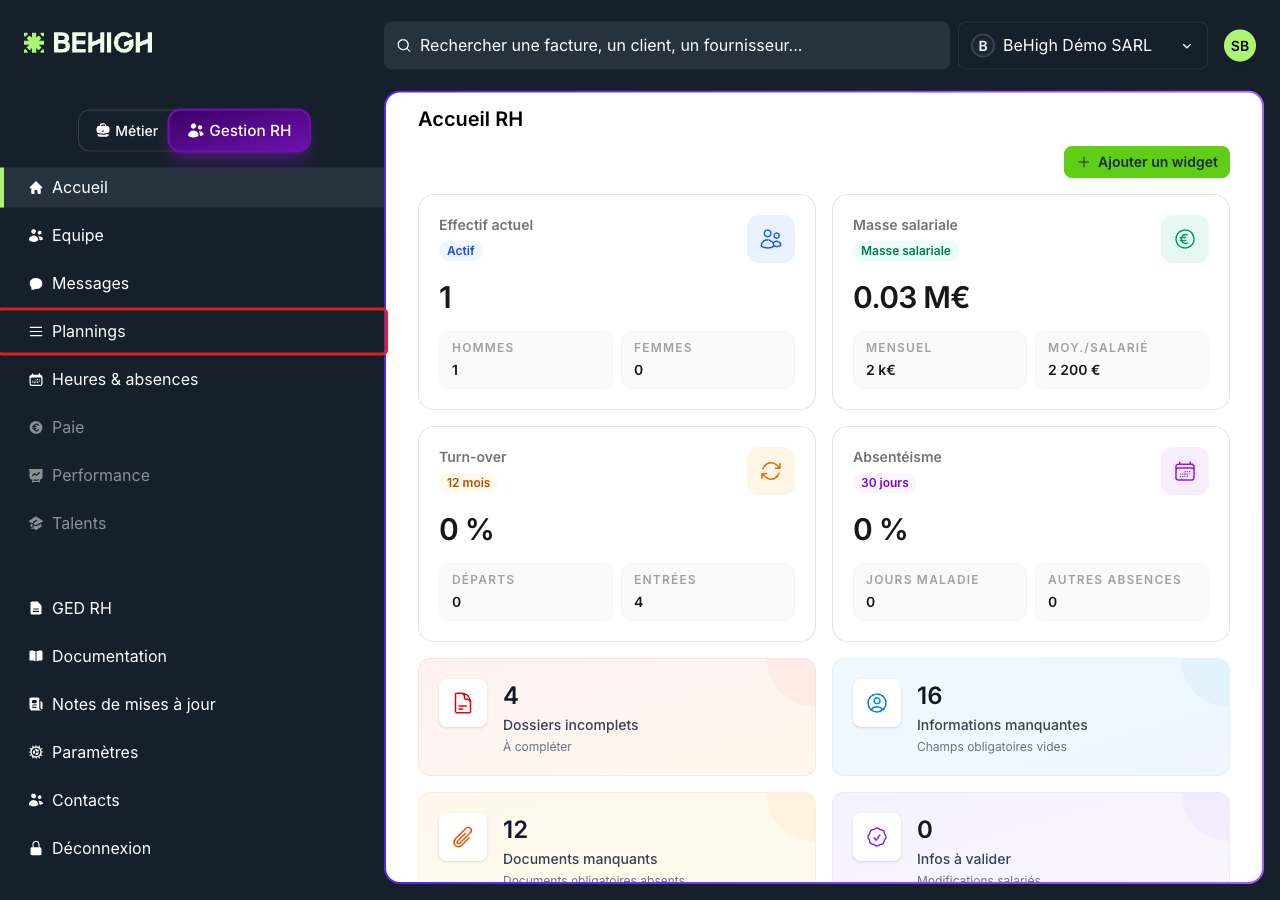Click the euro icon on Masse salariale
The width and height of the screenshot is (1280, 900).
pos(1185,239)
